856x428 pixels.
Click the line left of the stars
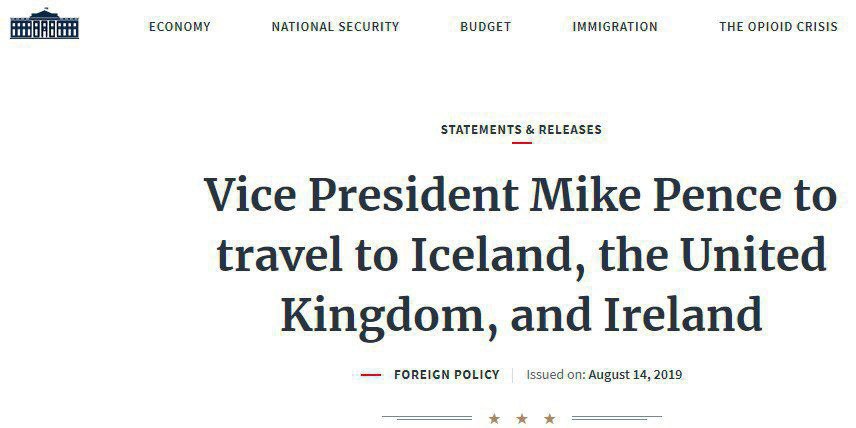[427, 418]
